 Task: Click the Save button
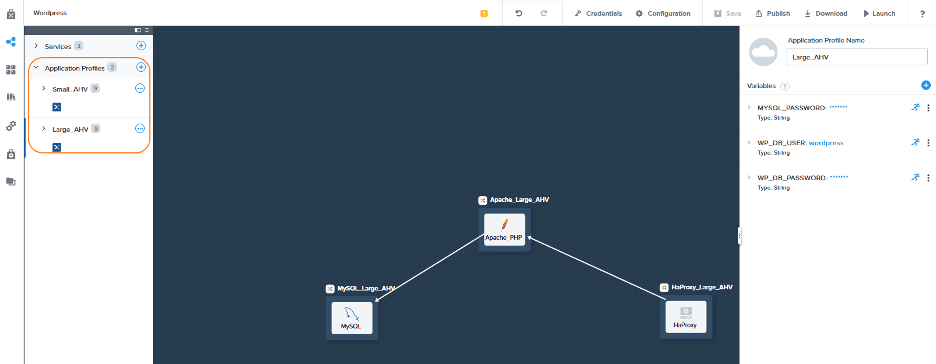[727, 13]
